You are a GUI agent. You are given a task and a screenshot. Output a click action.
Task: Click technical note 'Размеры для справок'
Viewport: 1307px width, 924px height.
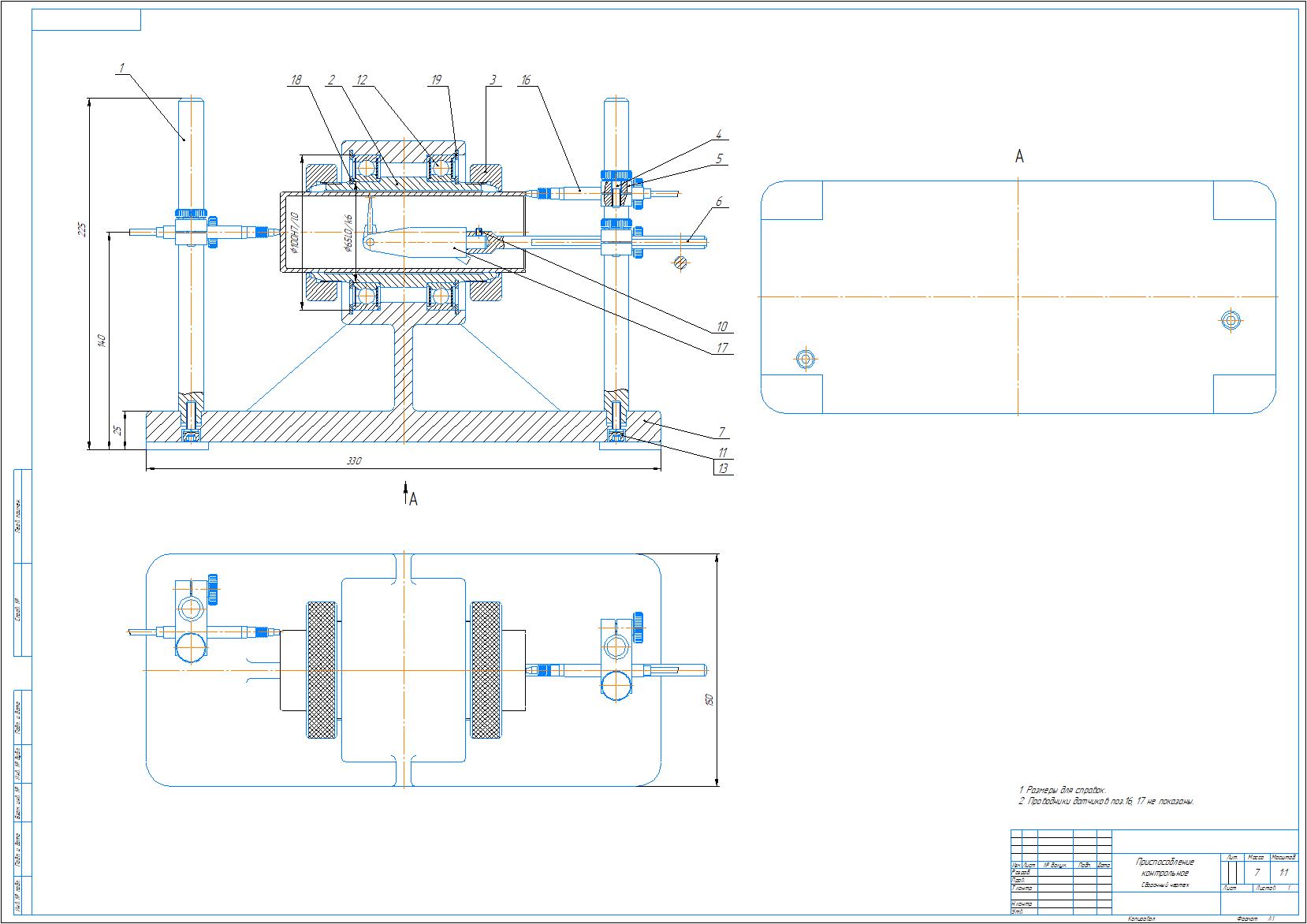tap(1064, 789)
